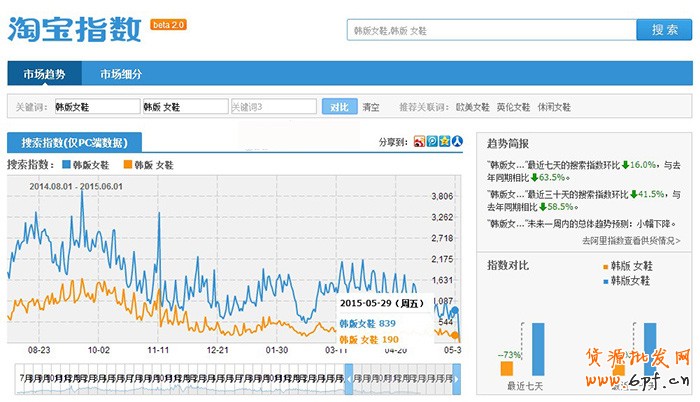The image size is (700, 402).
Task: Open 去阿里指数查看供货情况 link
Action: (630, 241)
